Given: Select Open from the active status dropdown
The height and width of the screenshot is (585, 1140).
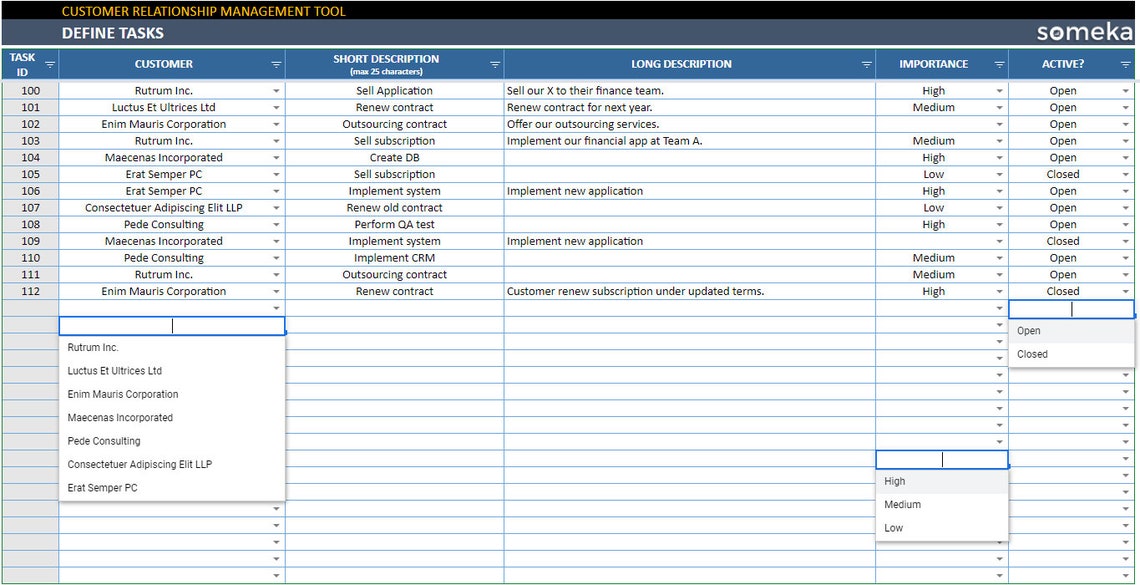Looking at the screenshot, I should point(1027,330).
